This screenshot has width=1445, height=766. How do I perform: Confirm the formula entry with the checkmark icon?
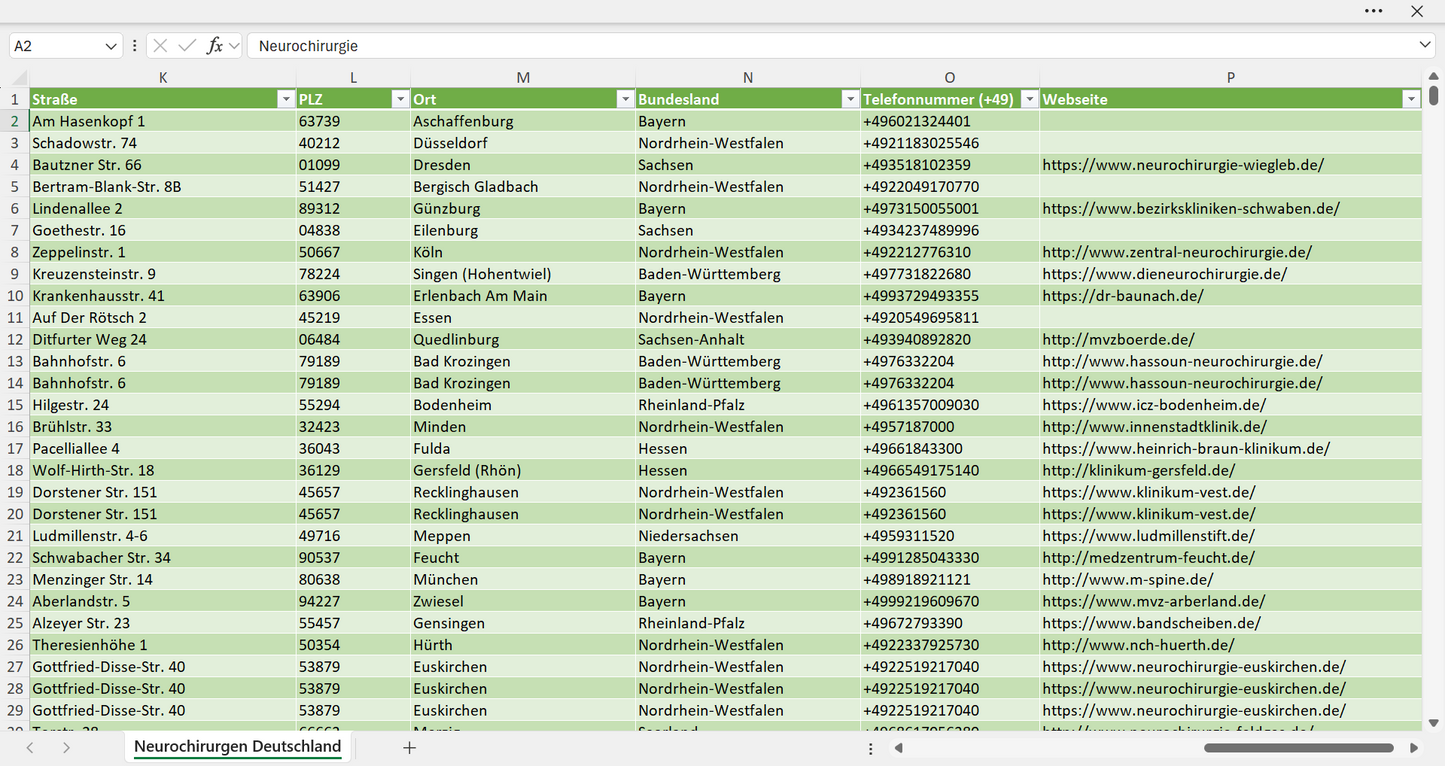[x=187, y=46]
